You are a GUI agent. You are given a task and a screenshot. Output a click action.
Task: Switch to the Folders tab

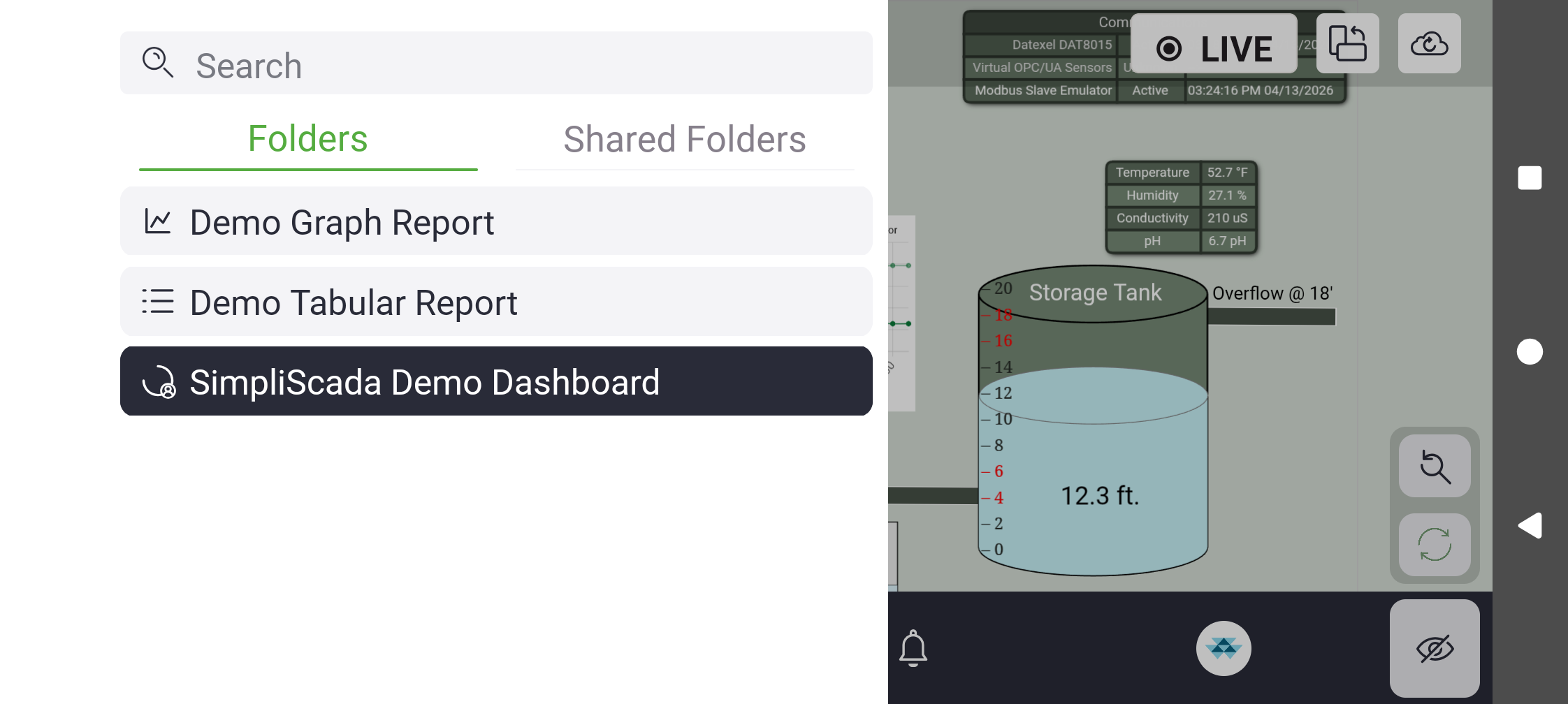[x=308, y=139]
